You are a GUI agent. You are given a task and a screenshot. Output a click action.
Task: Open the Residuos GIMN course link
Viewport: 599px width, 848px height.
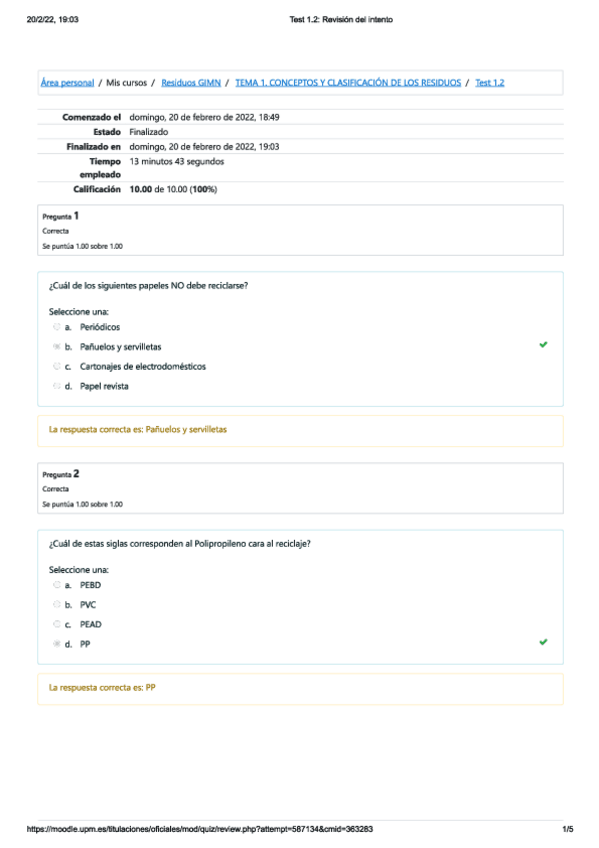[193, 83]
